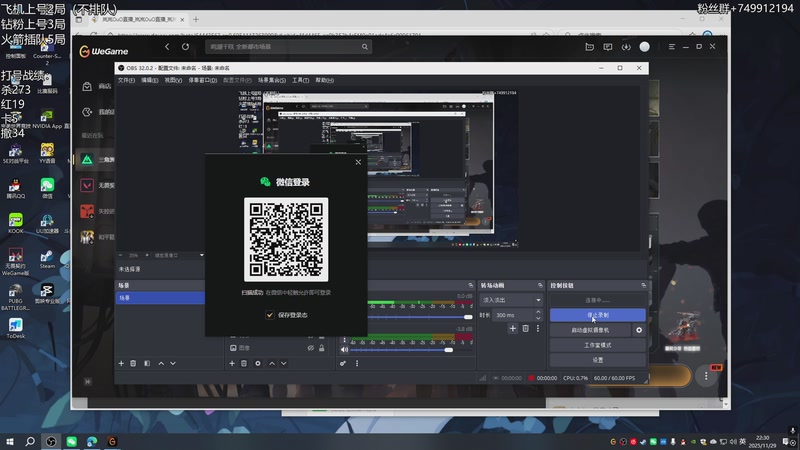Click the 连接中 streaming button

(597, 300)
